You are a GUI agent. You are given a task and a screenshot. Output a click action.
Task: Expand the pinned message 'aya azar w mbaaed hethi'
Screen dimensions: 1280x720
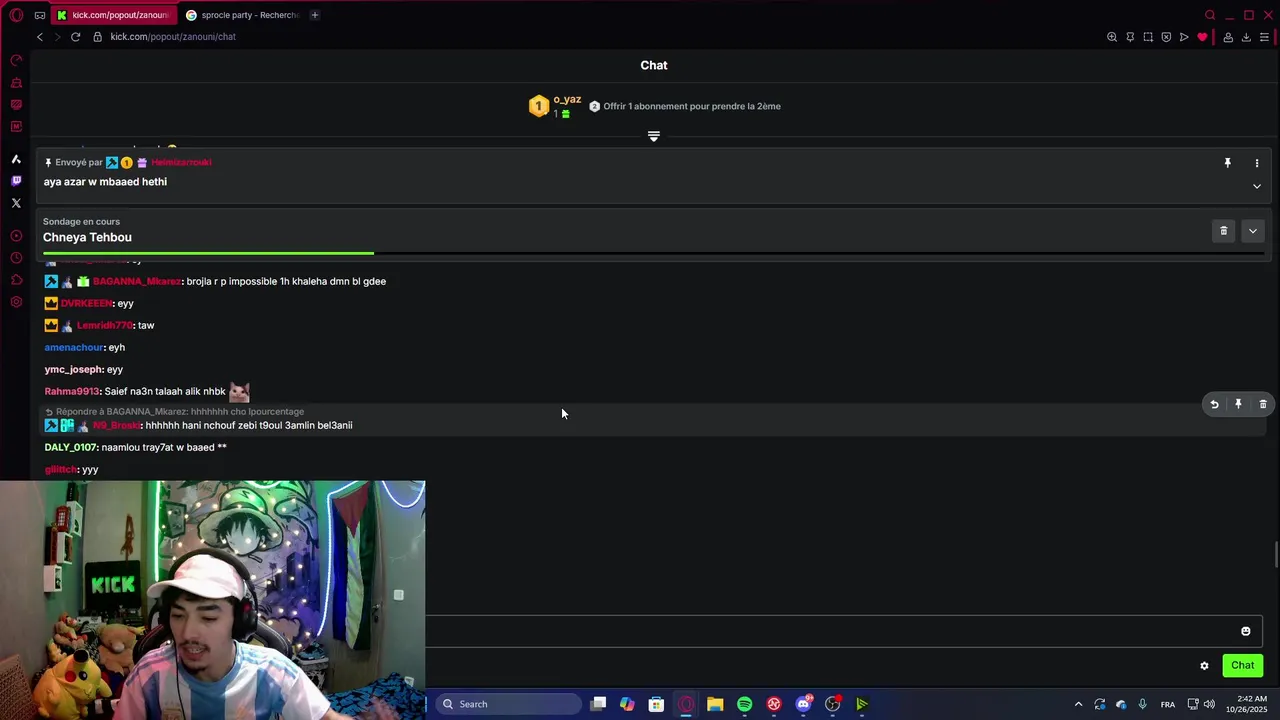1257,186
